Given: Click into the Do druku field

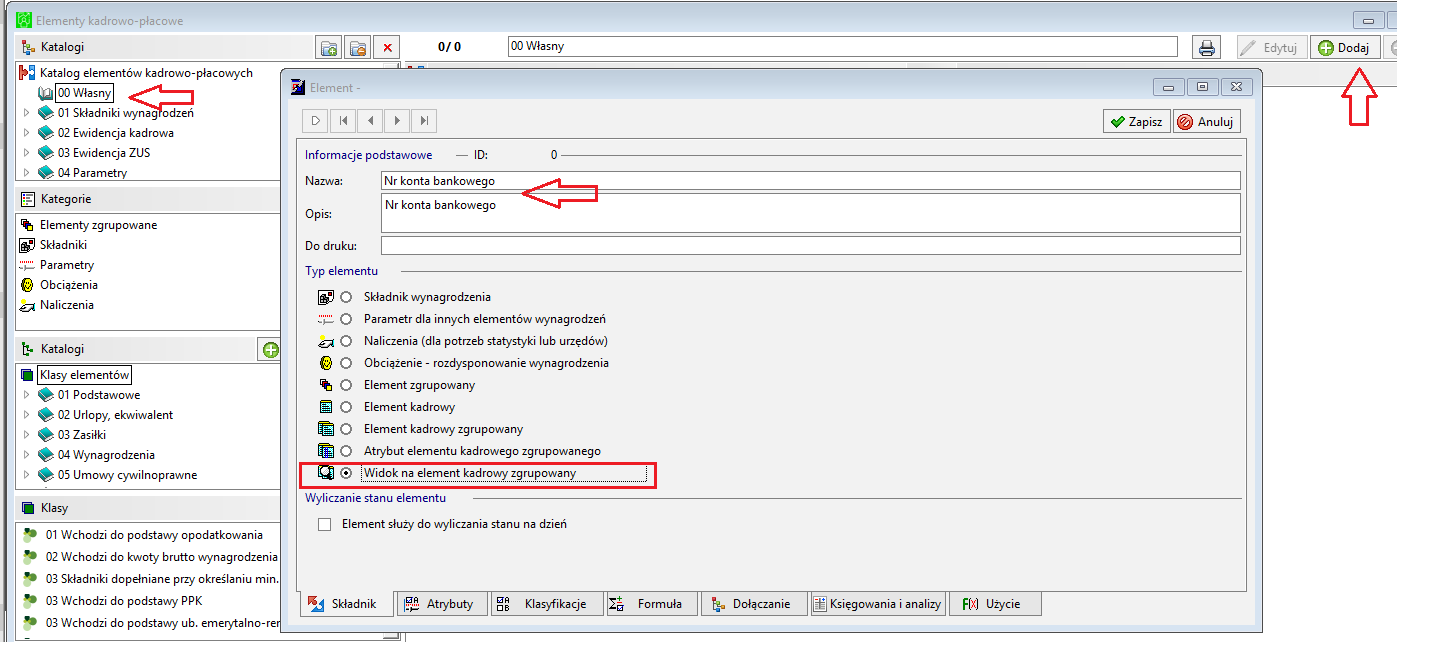Looking at the screenshot, I should pos(810,245).
